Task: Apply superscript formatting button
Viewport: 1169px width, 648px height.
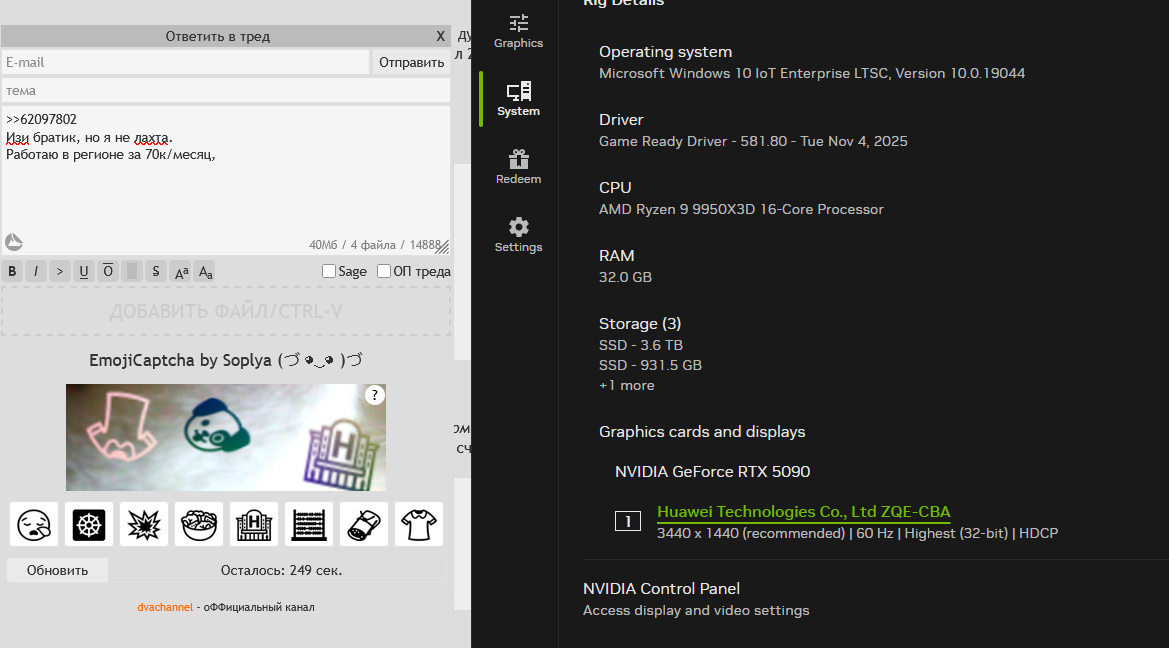Action: pyautogui.click(x=181, y=271)
